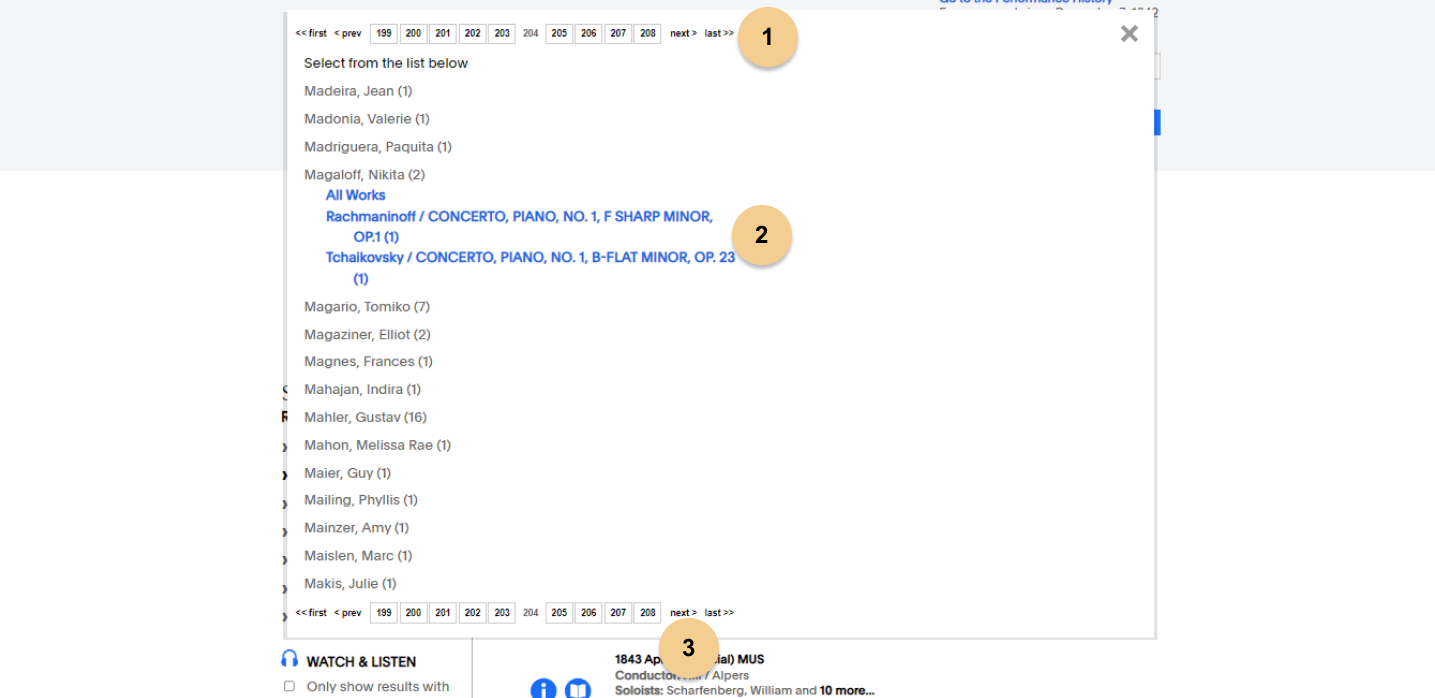Screen dimensions: 1435x698
Task: Select Mailing, Phyllis (1) from list
Action: click(361, 500)
